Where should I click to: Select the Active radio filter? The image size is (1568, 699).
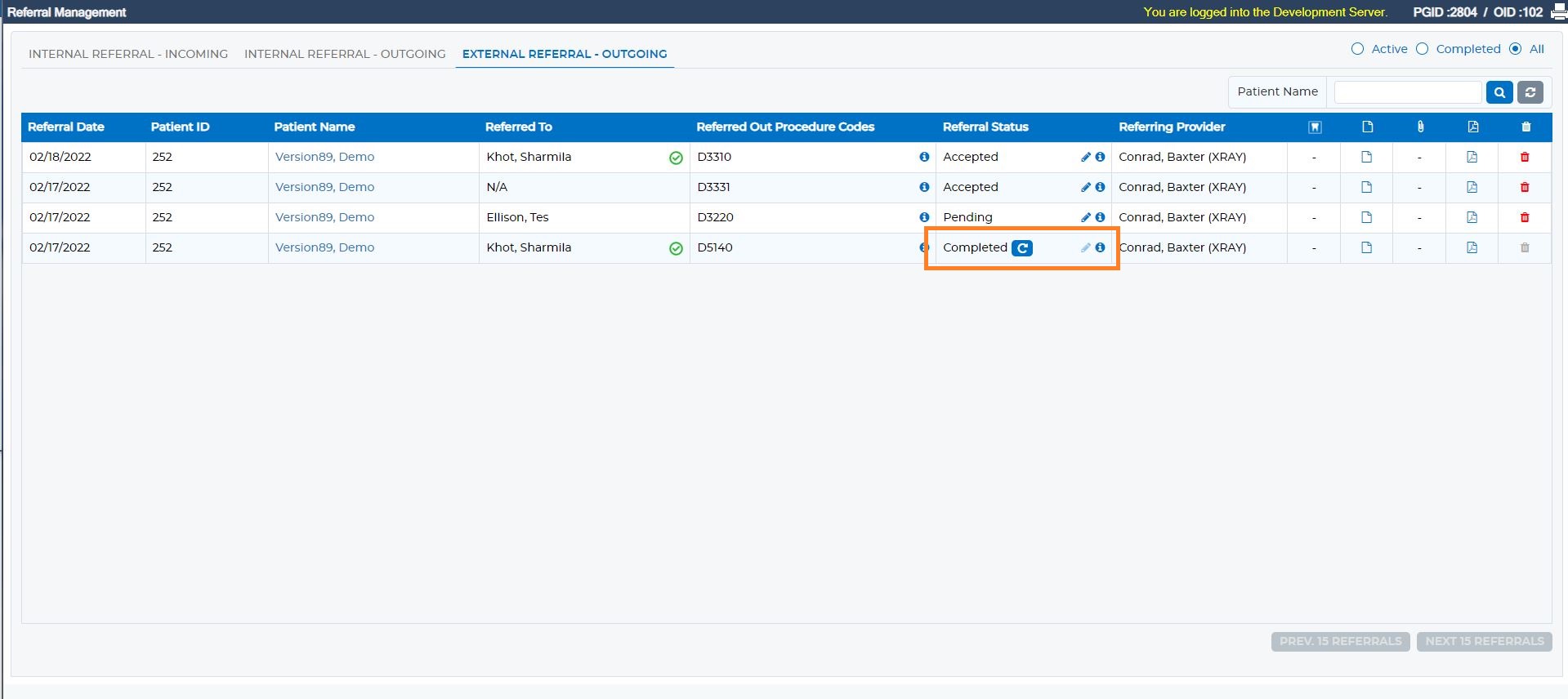point(1358,49)
